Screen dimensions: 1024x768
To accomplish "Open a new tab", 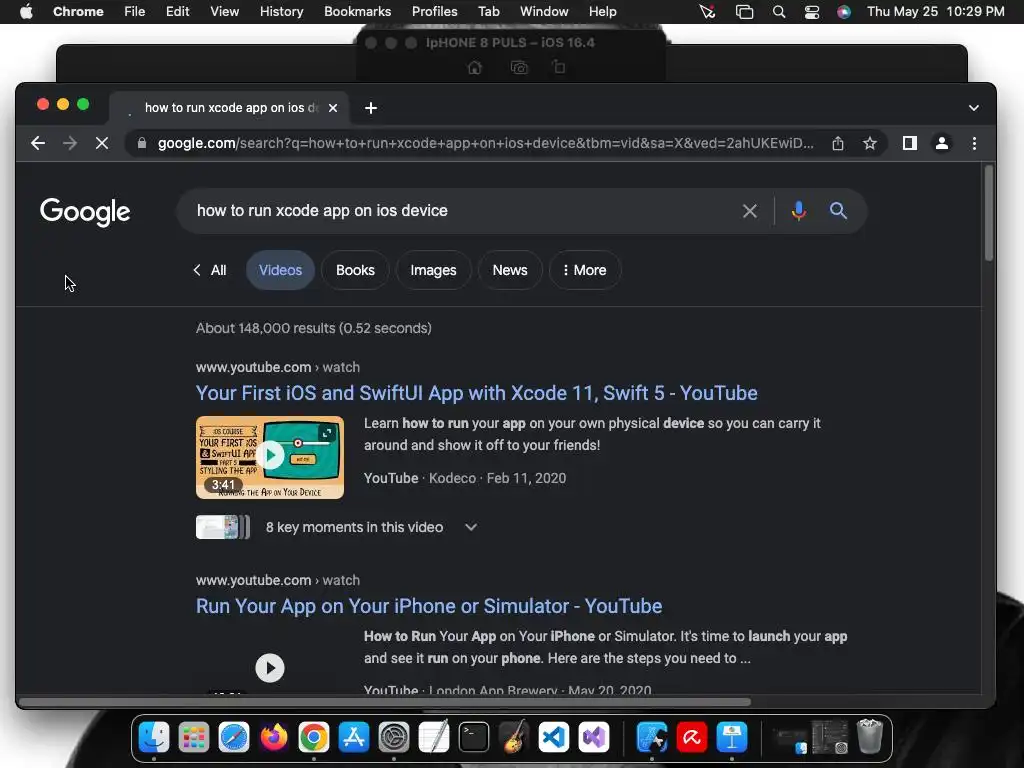I will click(x=370, y=108).
